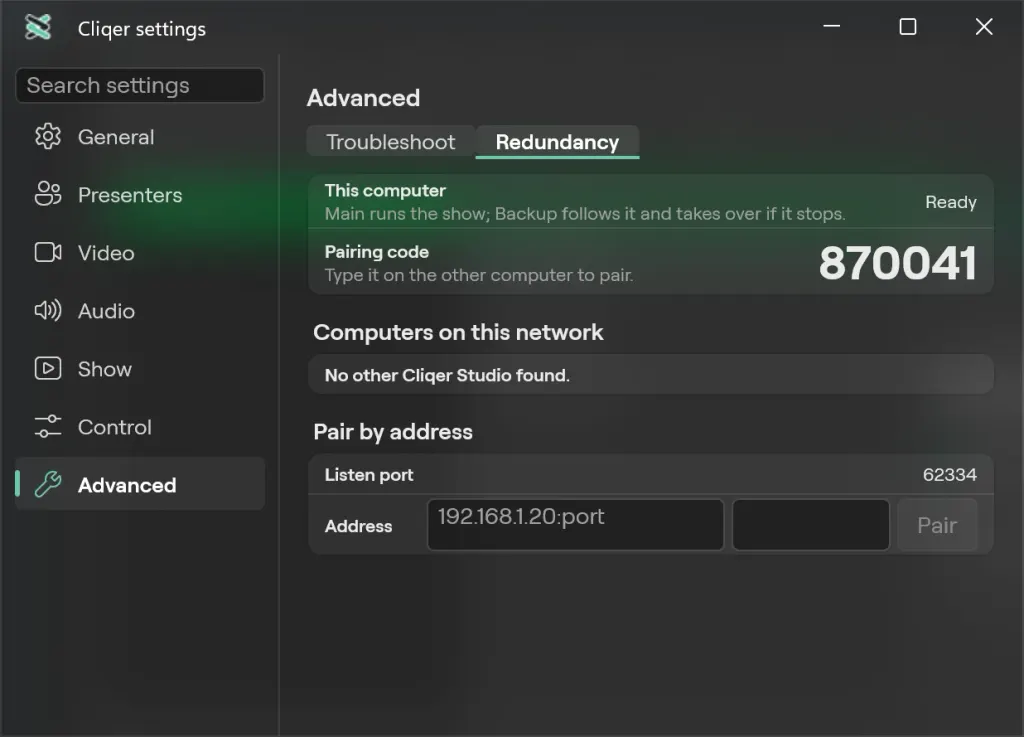The height and width of the screenshot is (737, 1024).
Task: Select the Control section label
Action: (115, 427)
